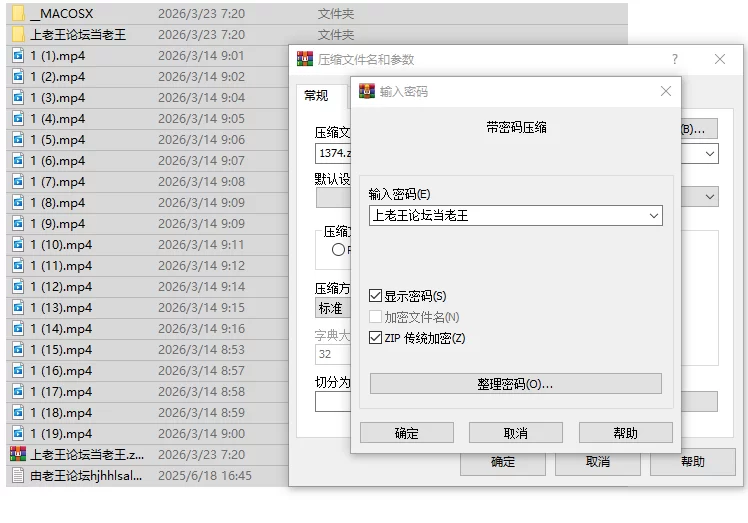Click the video icon of 1 (7).mp4
The width and height of the screenshot is (748, 523).
pyautogui.click(x=18, y=181)
